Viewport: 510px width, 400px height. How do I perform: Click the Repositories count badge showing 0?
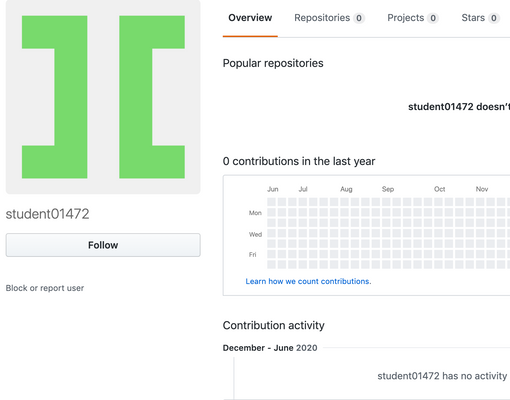click(x=359, y=18)
